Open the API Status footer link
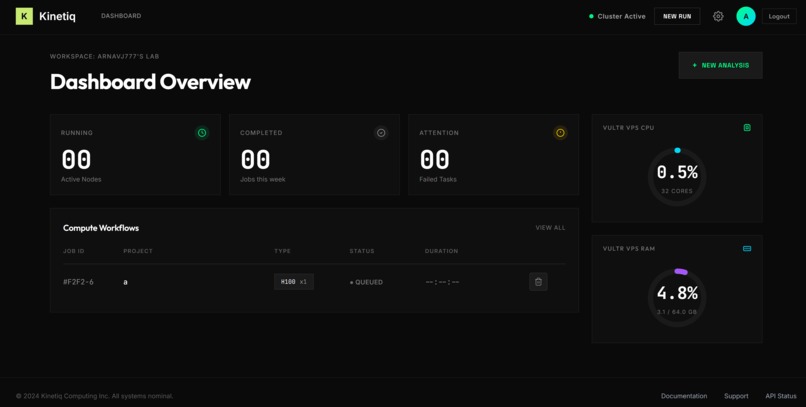 tap(781, 396)
